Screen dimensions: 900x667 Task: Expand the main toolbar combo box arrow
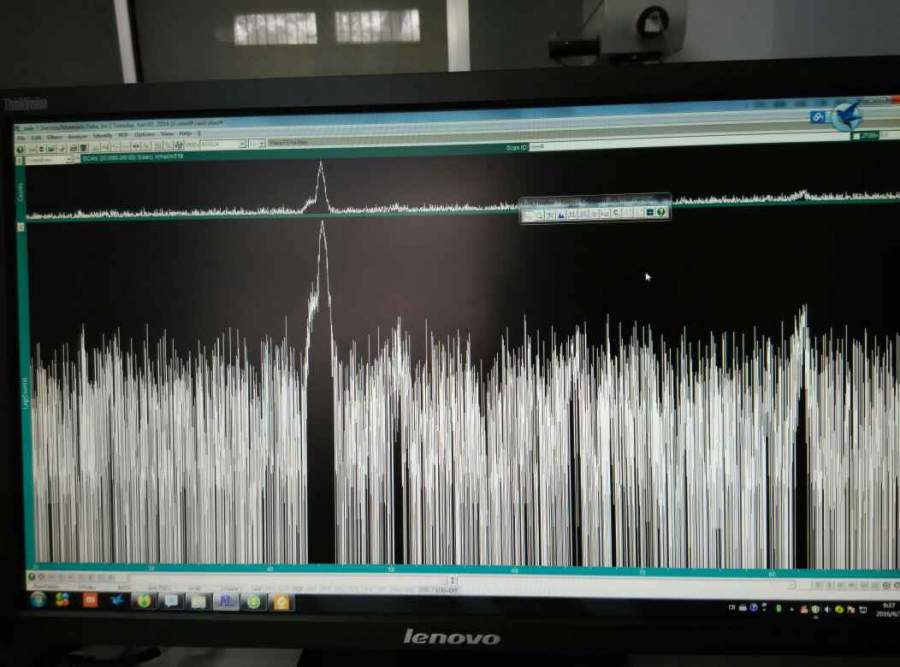click(244, 144)
